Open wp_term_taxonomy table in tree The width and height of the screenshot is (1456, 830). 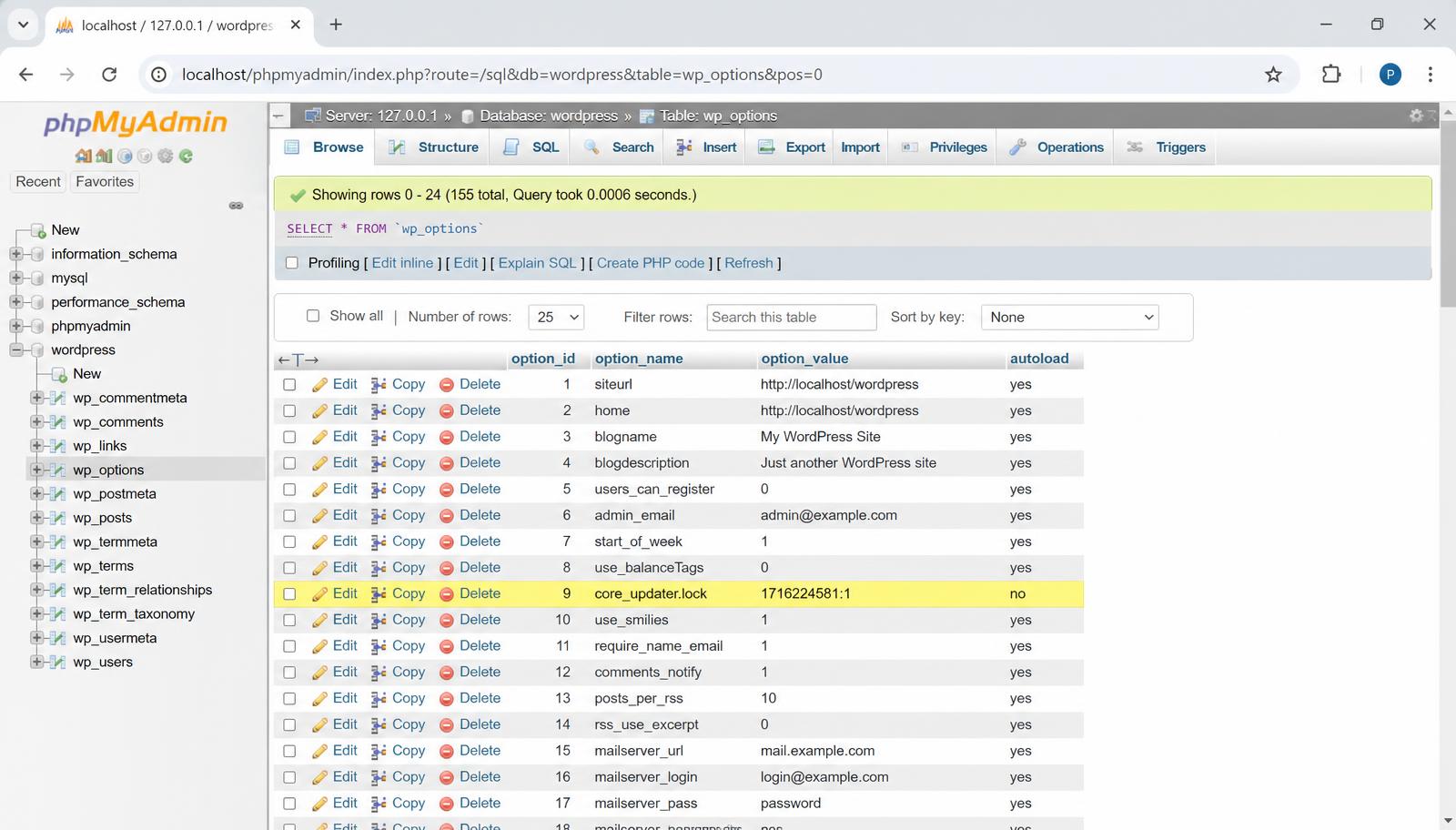[x=134, y=614]
